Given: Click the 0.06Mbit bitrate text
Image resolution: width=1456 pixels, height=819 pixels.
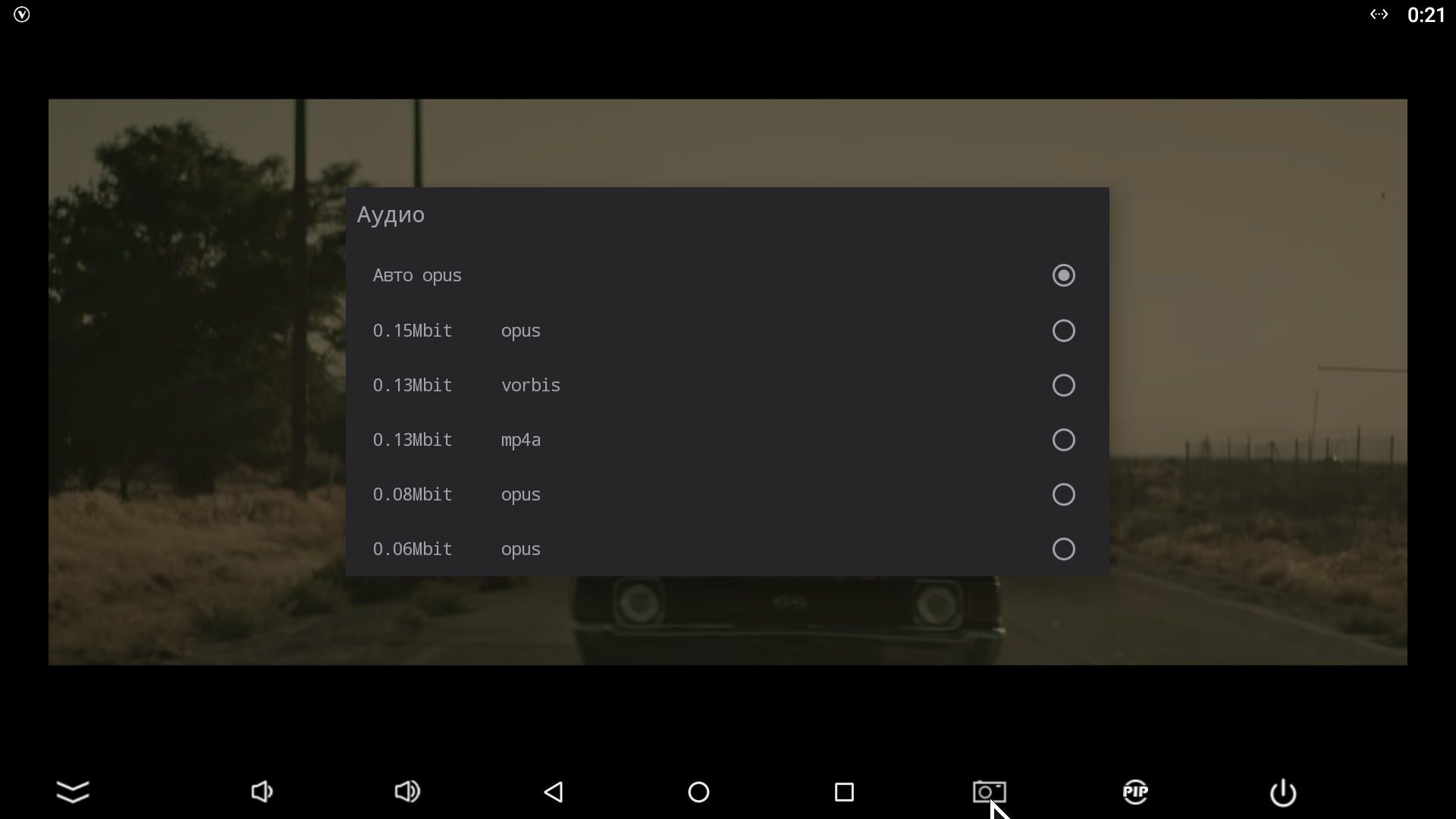Looking at the screenshot, I should 413,549.
